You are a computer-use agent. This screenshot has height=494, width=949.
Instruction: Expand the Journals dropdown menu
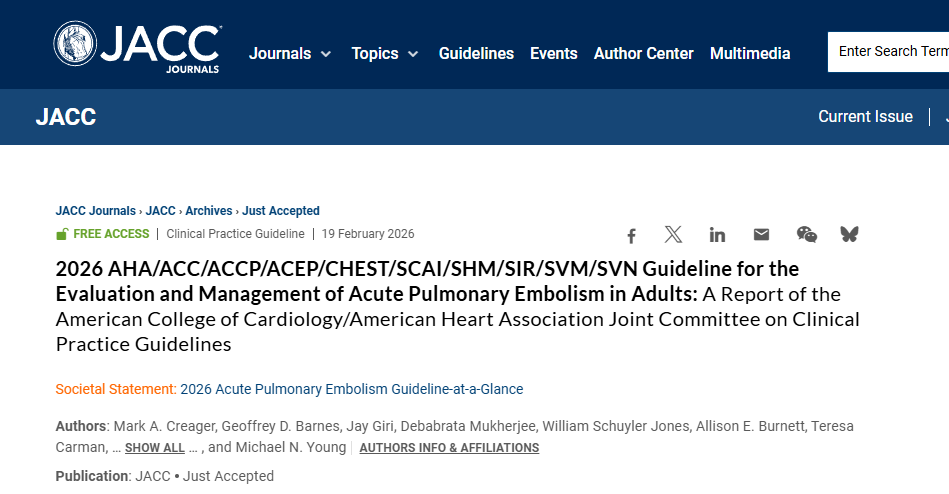coord(290,54)
